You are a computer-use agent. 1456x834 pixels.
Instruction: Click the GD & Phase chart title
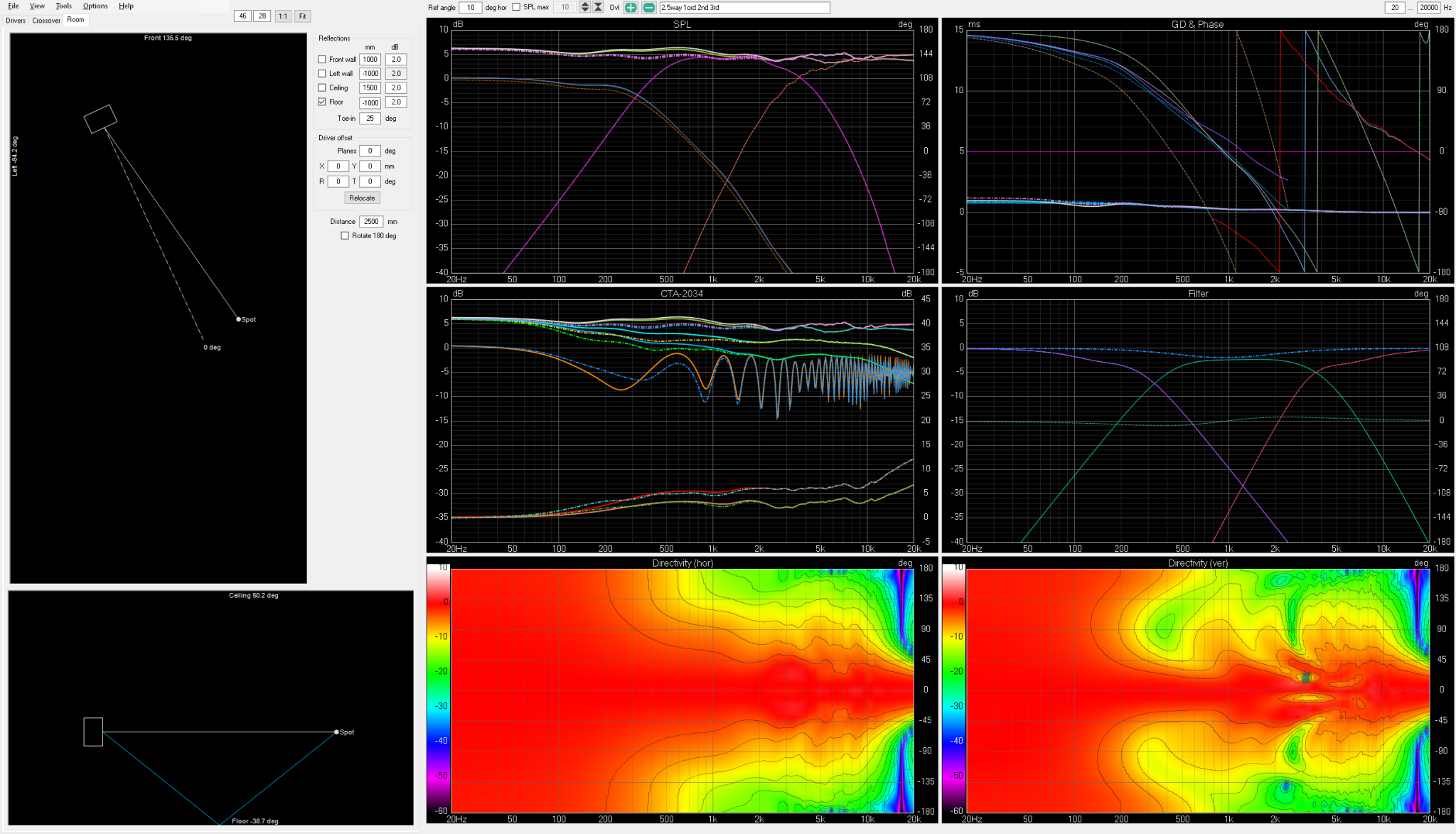point(1198,24)
